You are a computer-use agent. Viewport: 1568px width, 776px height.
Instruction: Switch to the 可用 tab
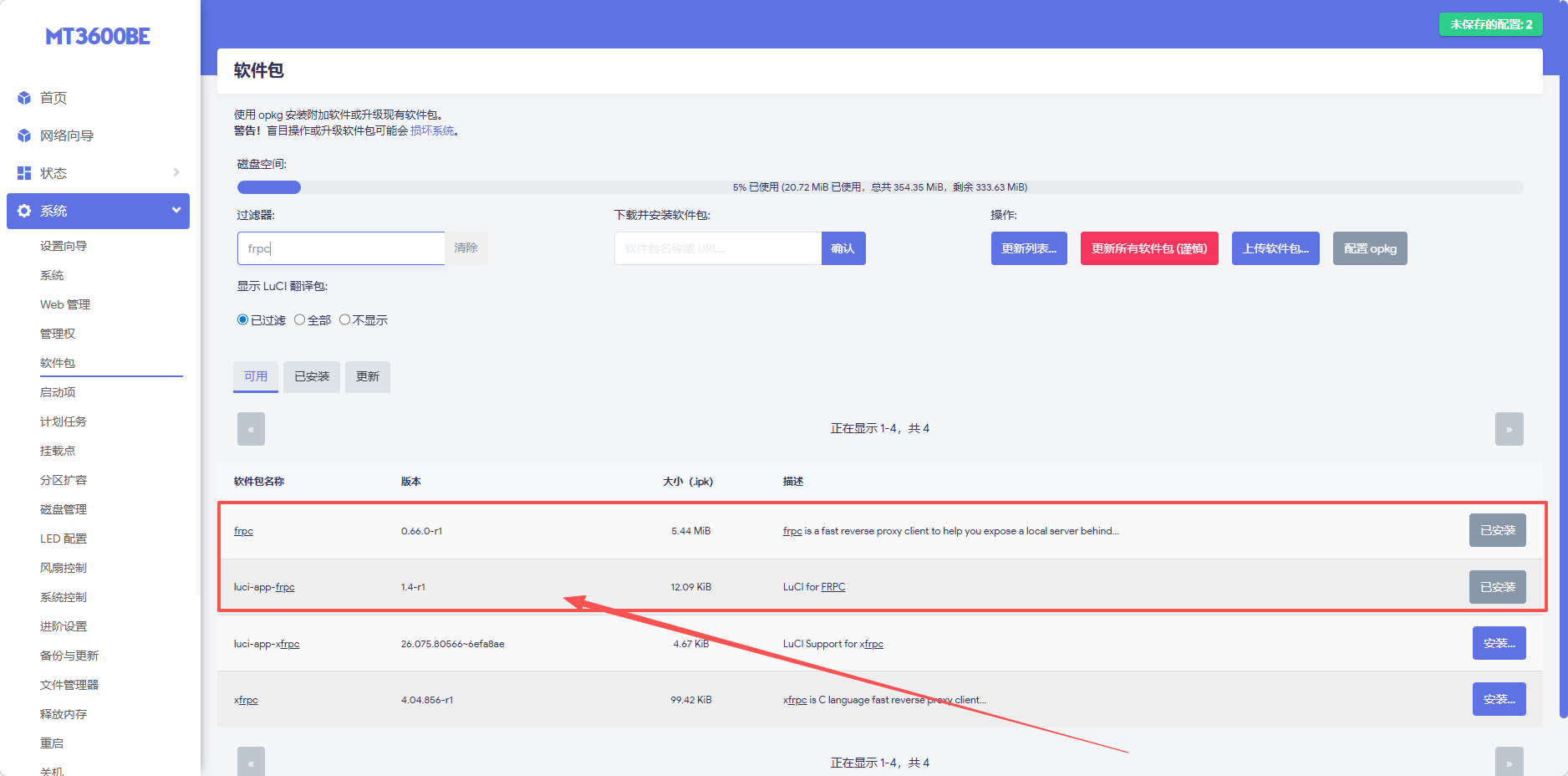[256, 376]
